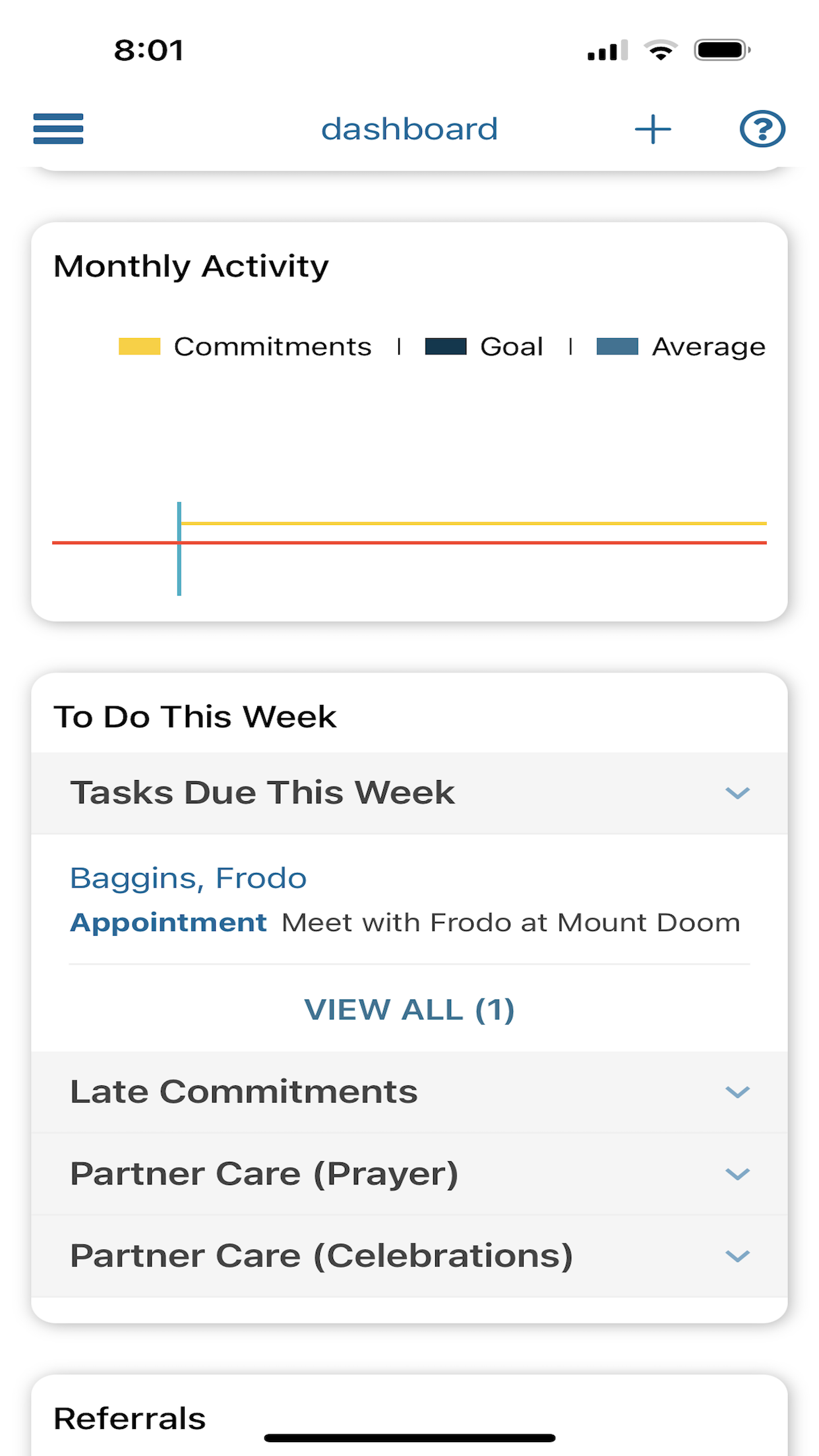Click the Average blue legend swatch
This screenshot has height=1456, width=819.
[617, 346]
